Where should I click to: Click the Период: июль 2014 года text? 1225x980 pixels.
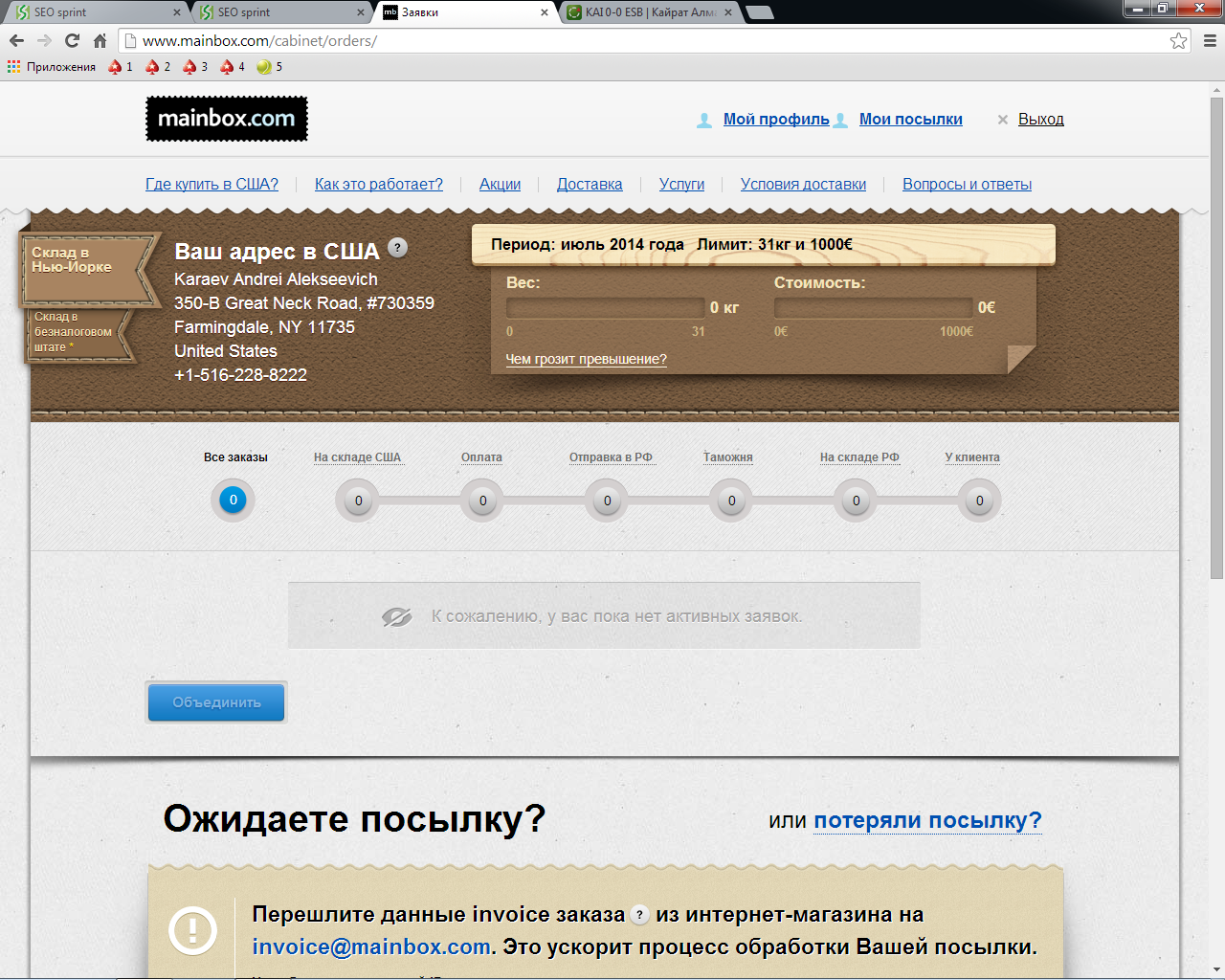coord(588,244)
